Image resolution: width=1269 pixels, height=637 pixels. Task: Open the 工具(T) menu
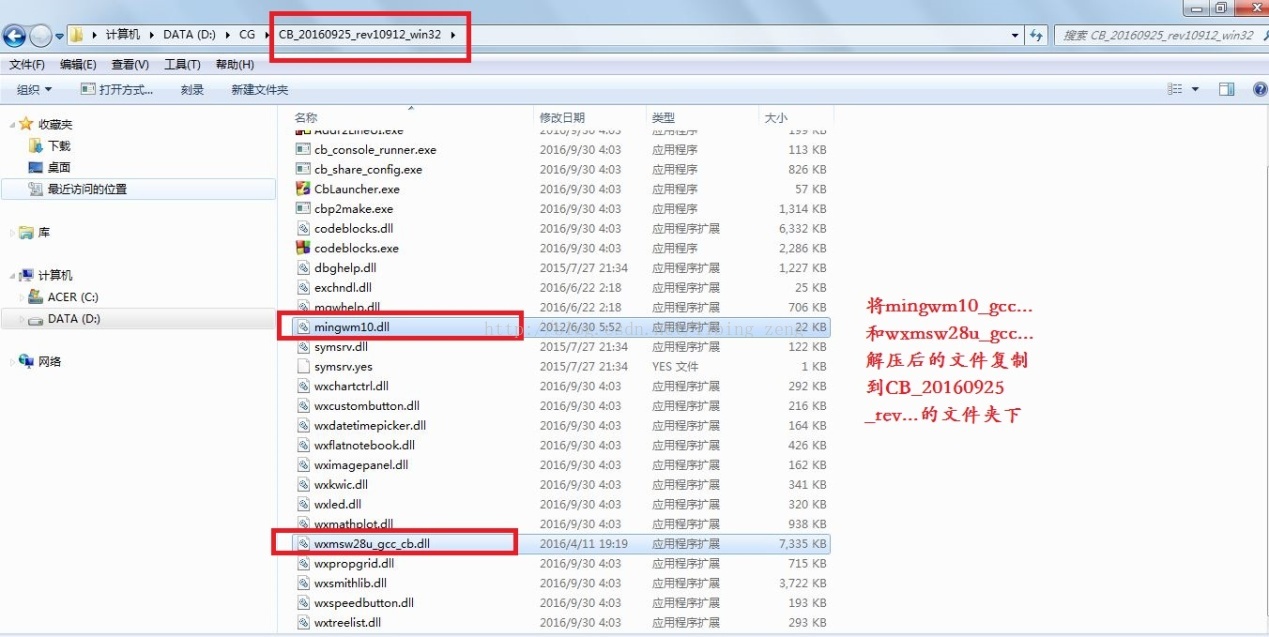[182, 64]
